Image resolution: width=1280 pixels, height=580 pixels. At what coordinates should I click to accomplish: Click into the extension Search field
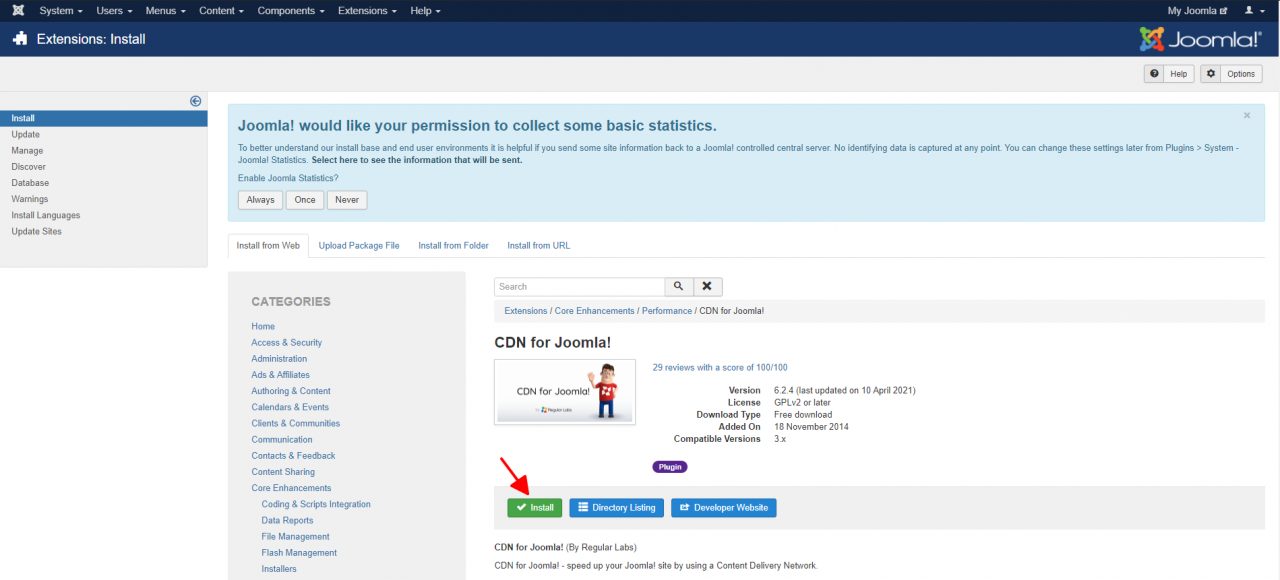click(x=579, y=287)
